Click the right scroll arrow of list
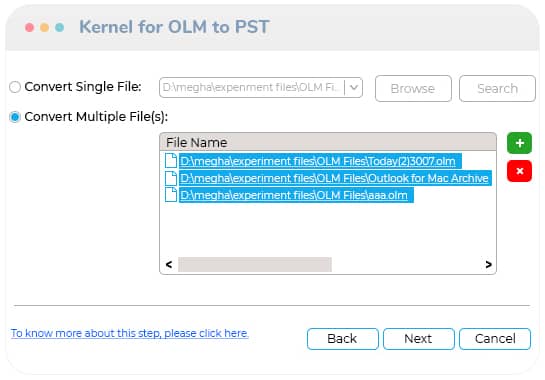This screenshot has width=545, height=380. tap(488, 265)
